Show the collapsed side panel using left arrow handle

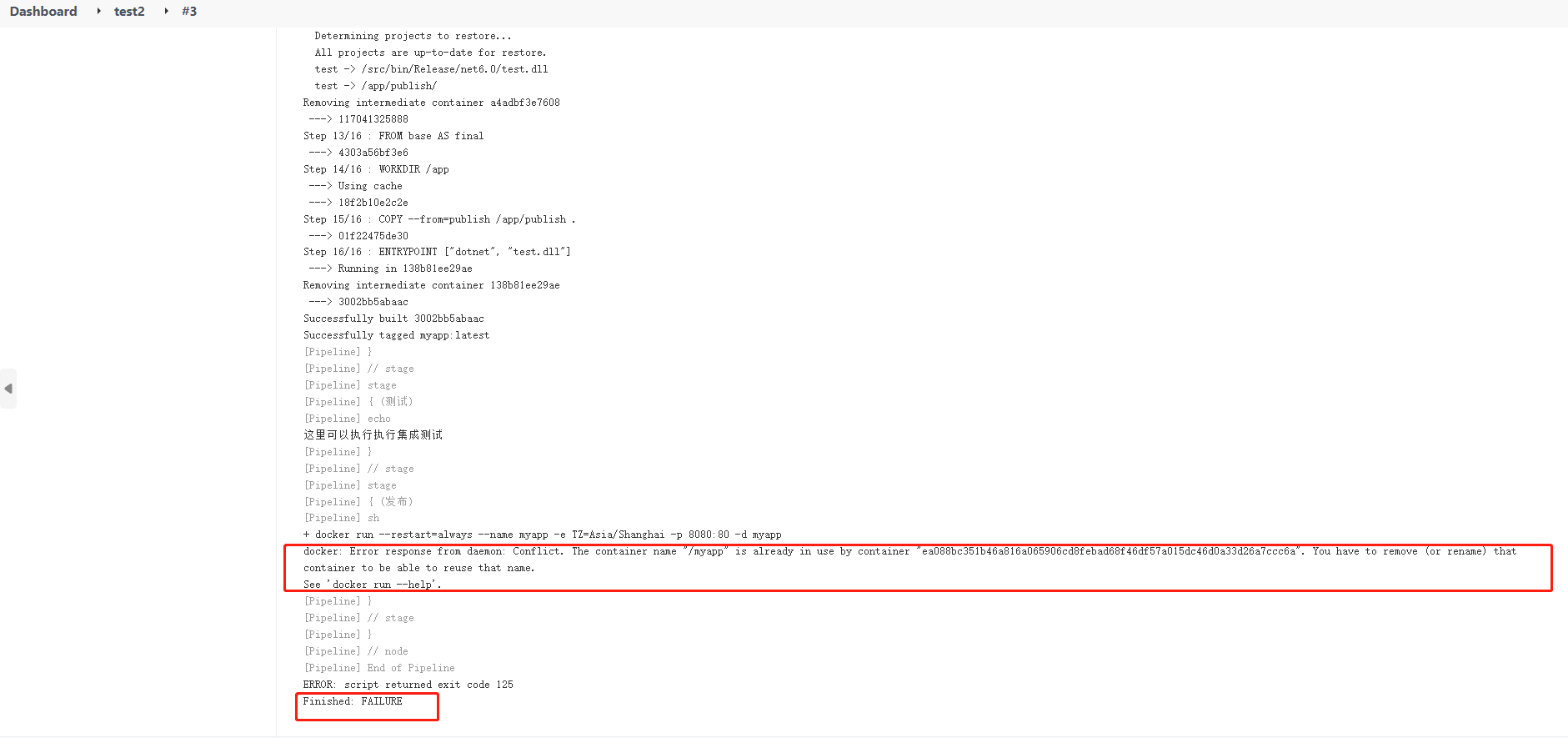click(8, 389)
